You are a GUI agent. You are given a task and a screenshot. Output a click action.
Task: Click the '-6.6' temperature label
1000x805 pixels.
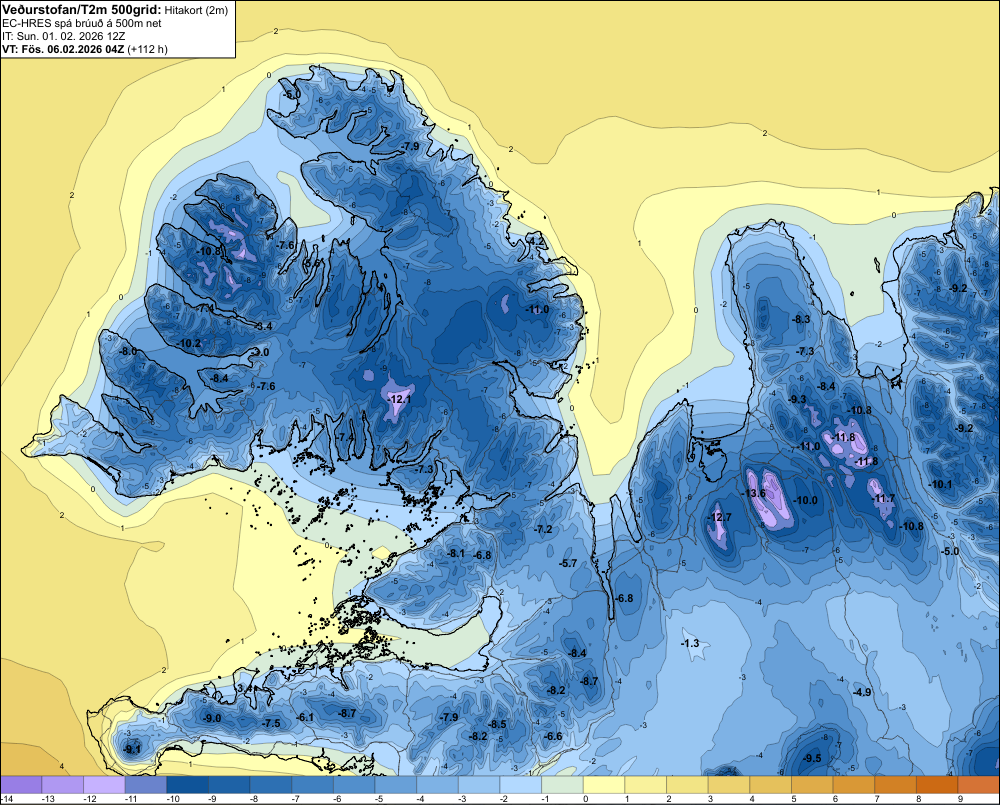(x=553, y=736)
